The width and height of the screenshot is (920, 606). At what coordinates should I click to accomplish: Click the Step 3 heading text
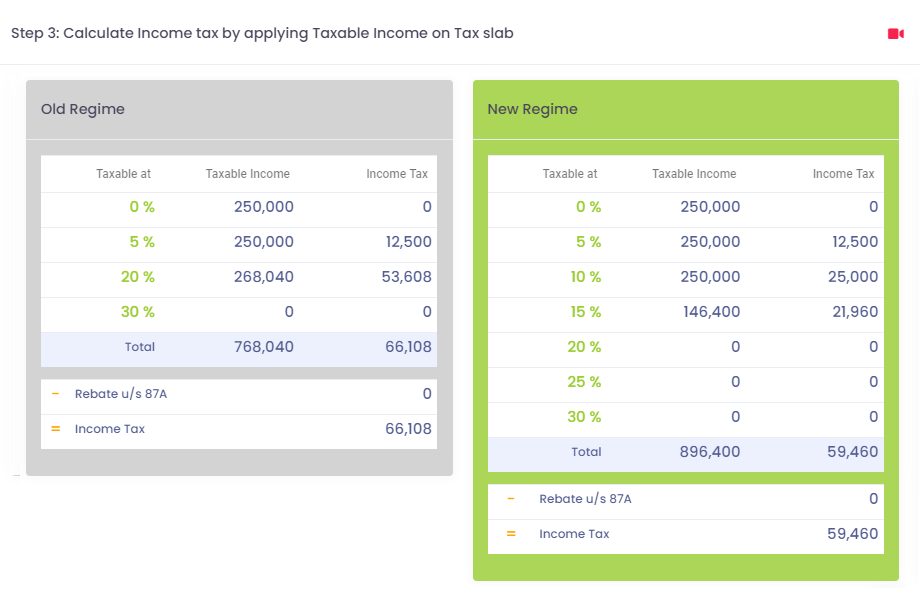click(x=262, y=33)
